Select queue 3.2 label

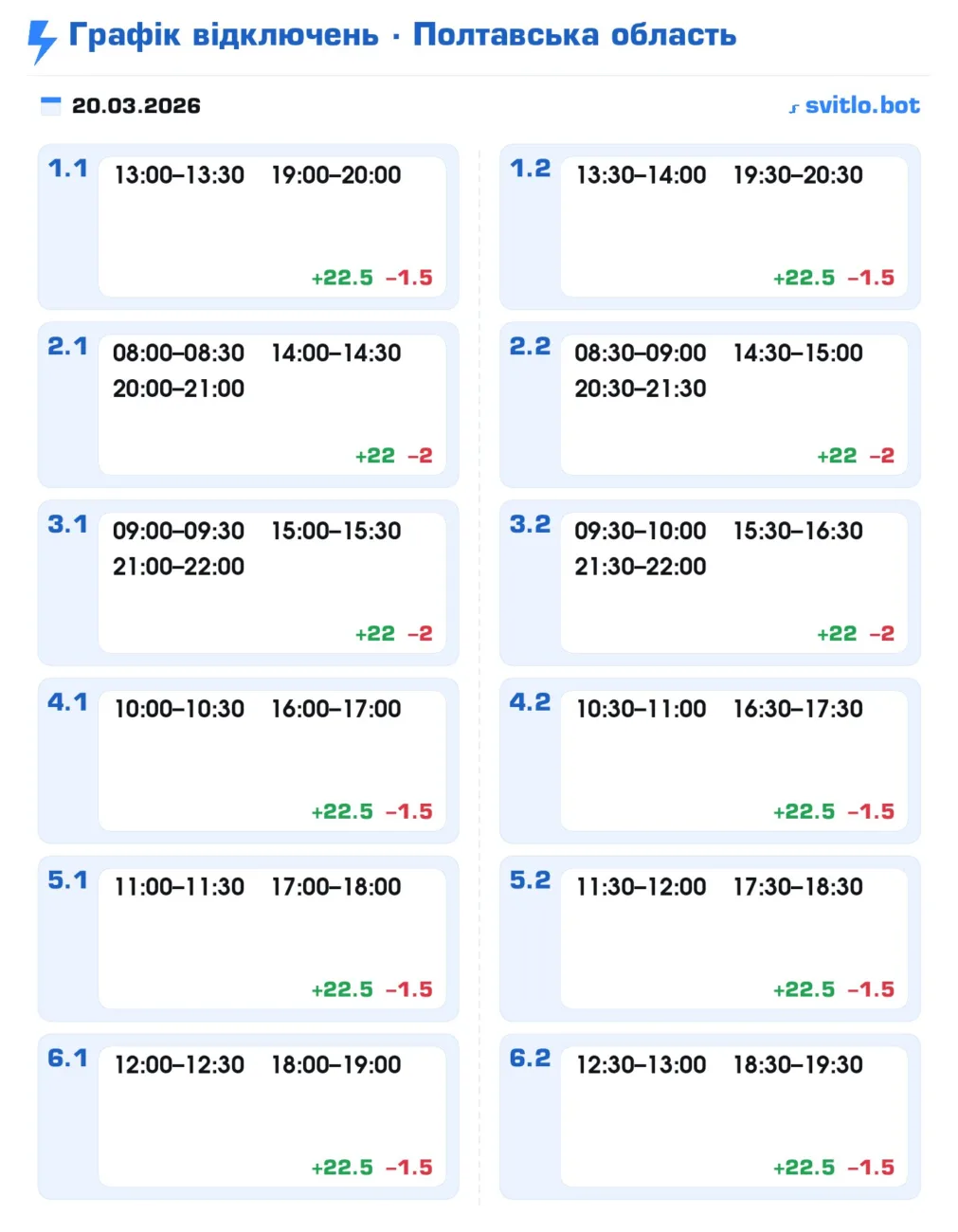click(x=530, y=524)
